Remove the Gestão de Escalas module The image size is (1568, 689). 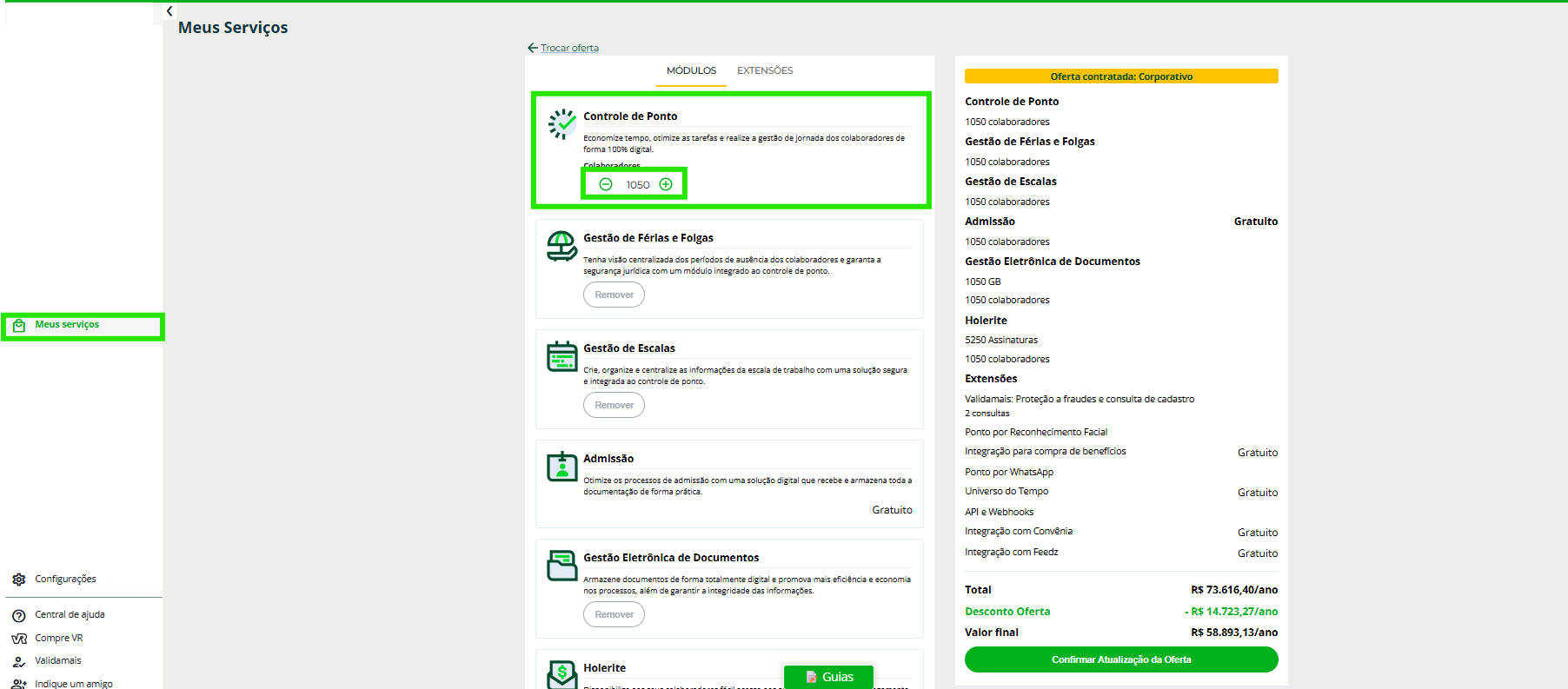[614, 406]
